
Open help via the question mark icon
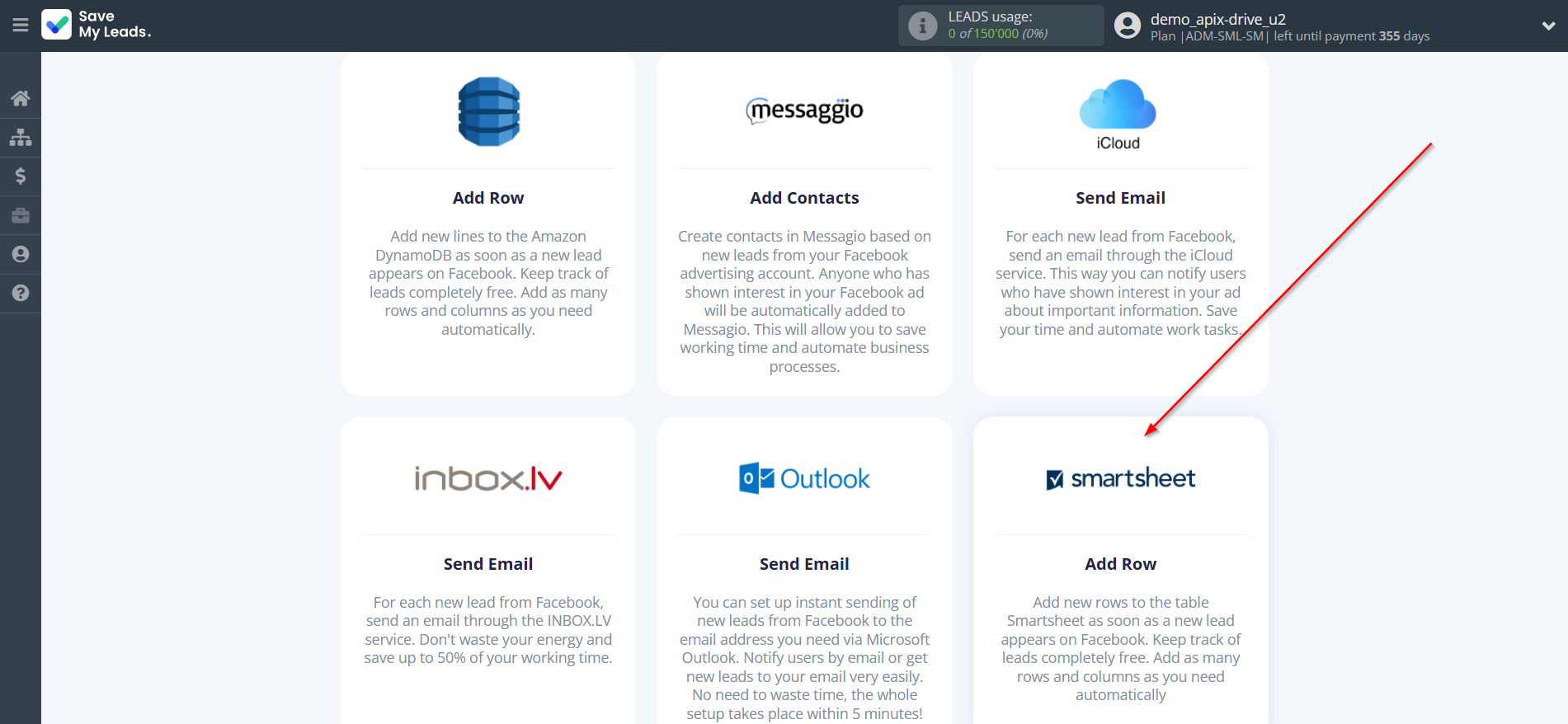(21, 293)
